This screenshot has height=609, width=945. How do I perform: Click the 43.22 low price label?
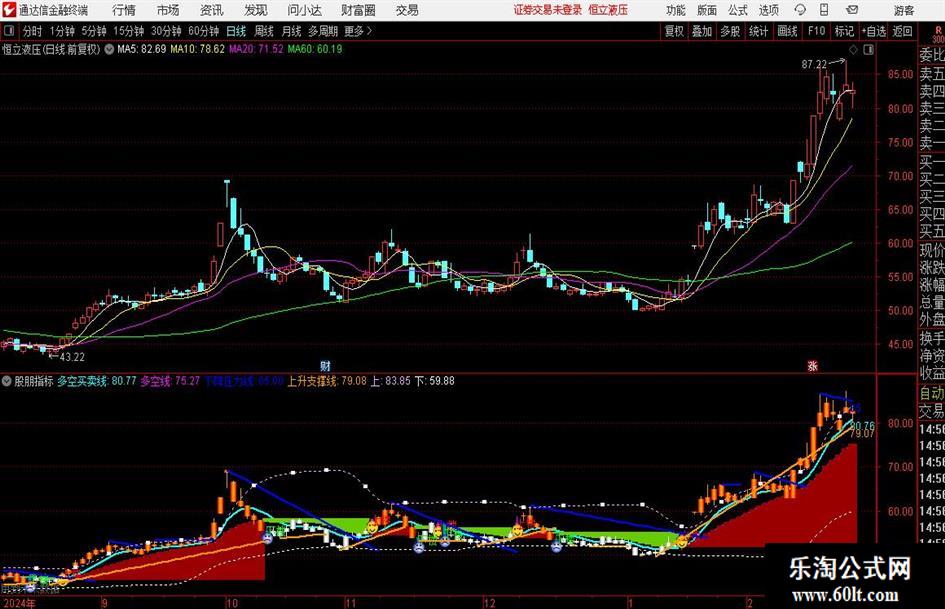pos(72,357)
